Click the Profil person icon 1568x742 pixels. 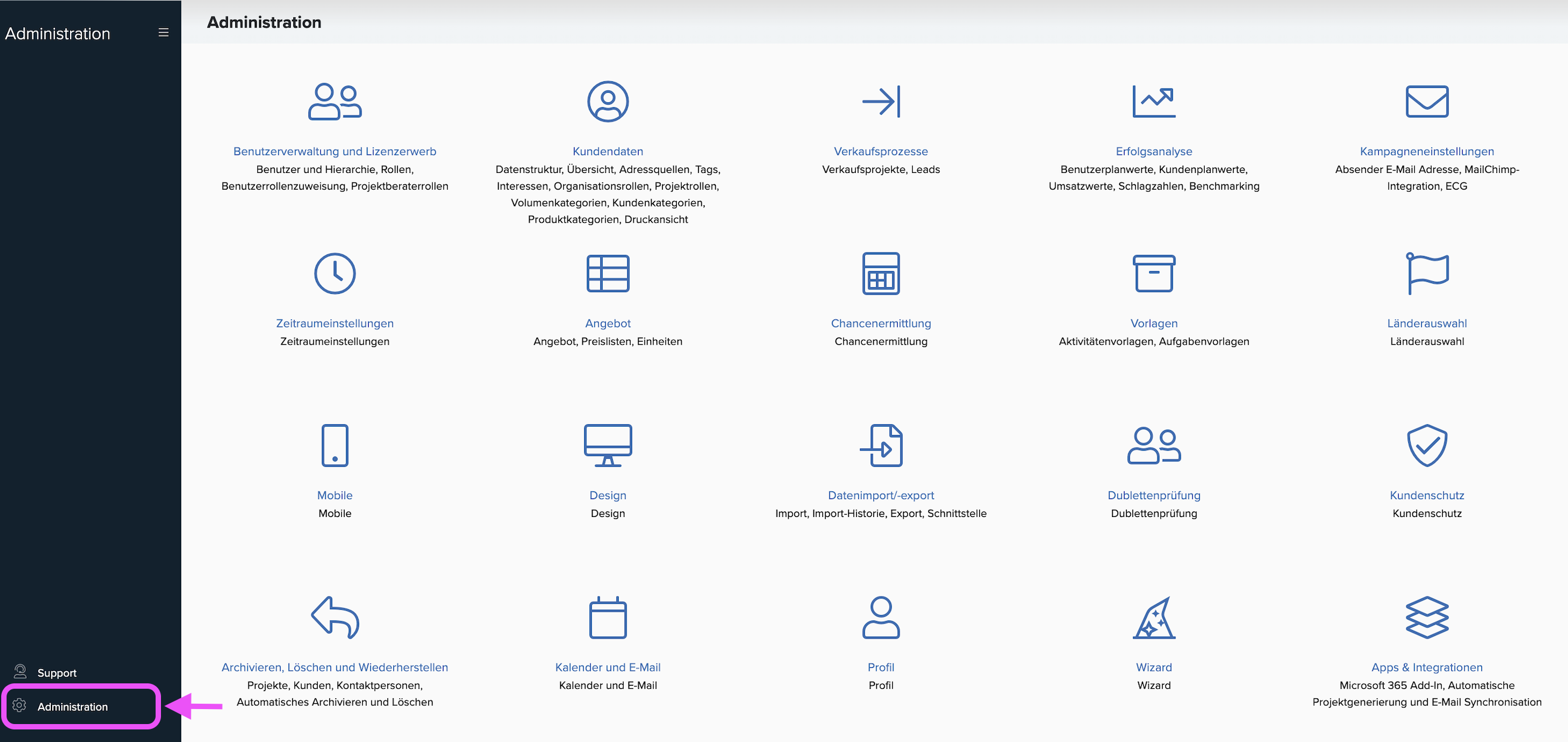(881, 617)
